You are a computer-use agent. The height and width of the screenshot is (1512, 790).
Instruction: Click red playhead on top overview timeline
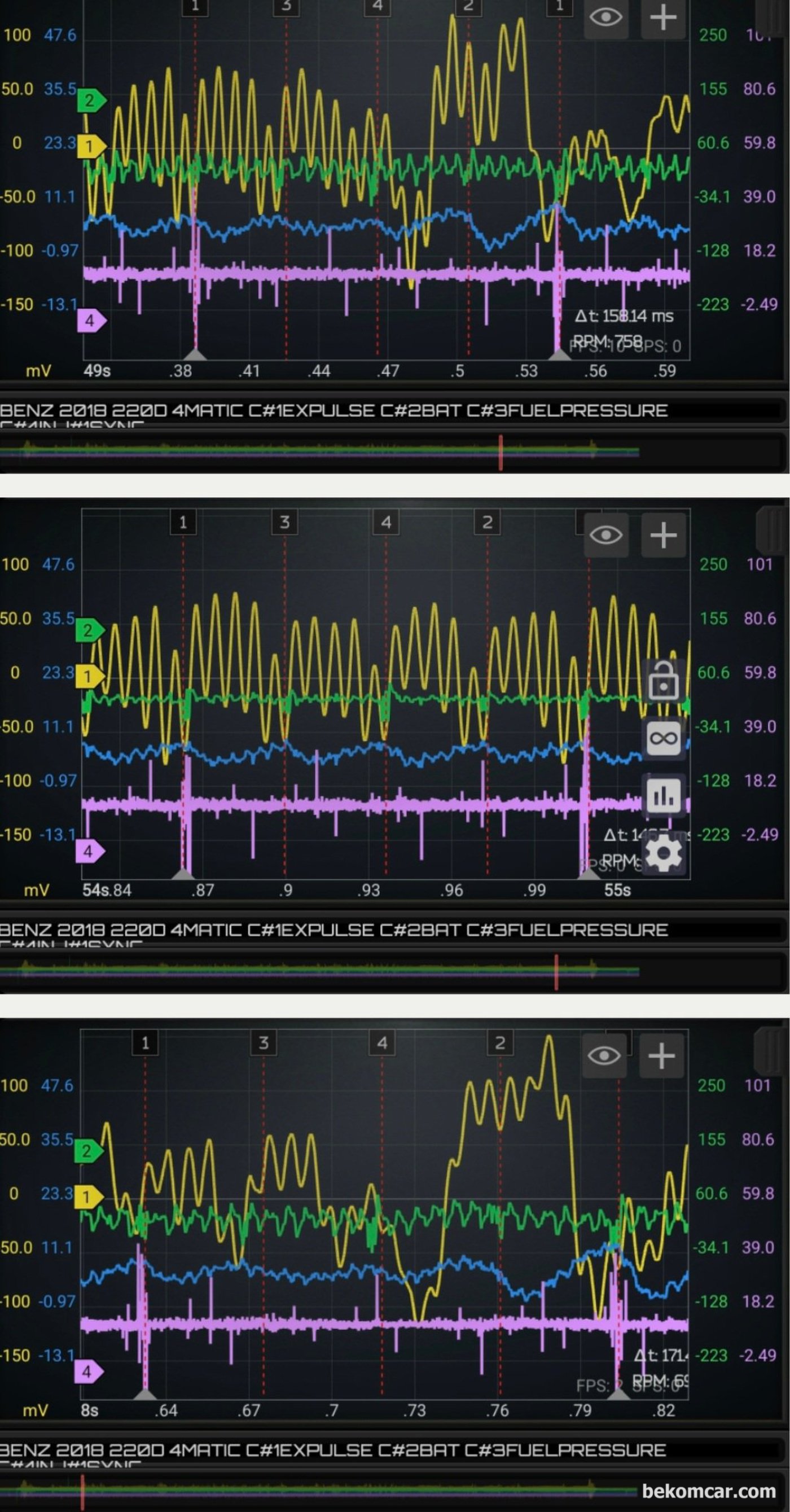click(x=501, y=452)
